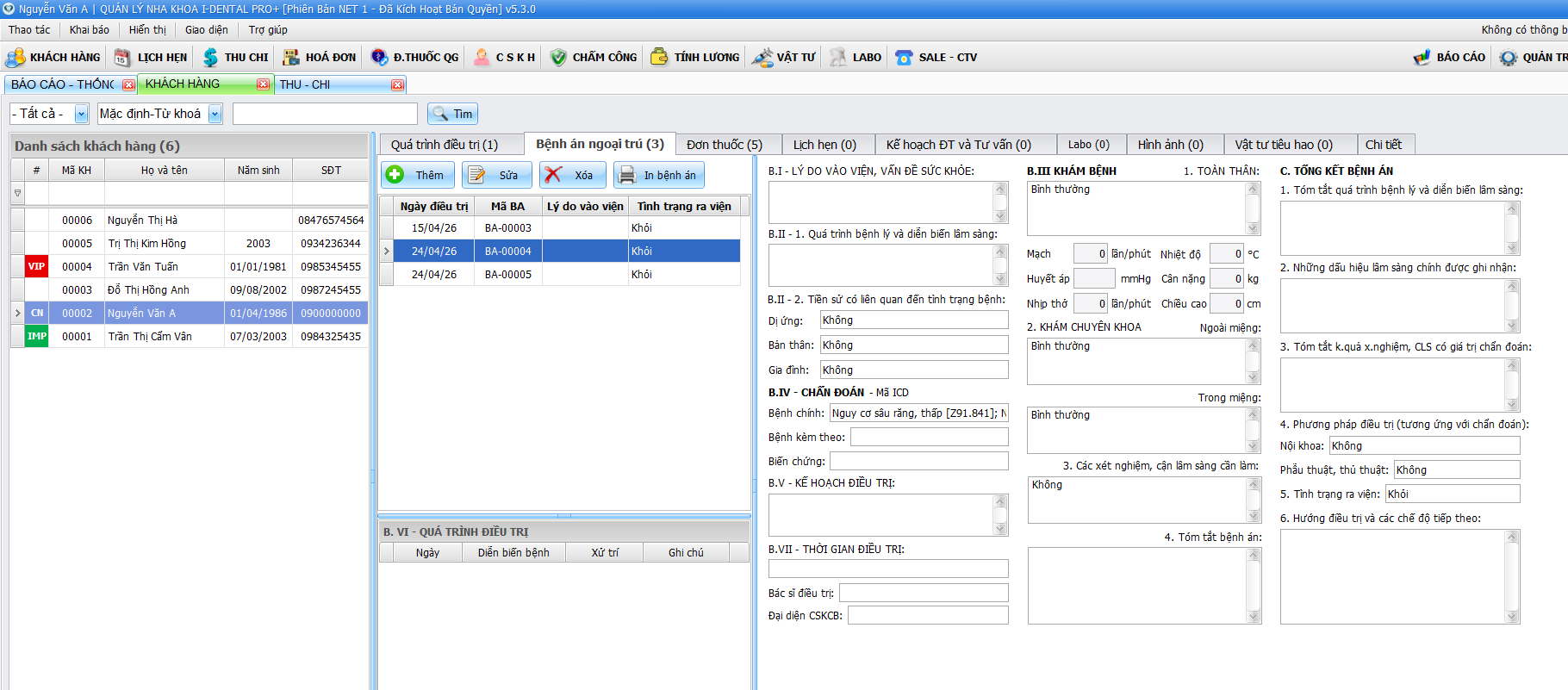Open the QUẢN TRỊ gear icon

point(1508,58)
